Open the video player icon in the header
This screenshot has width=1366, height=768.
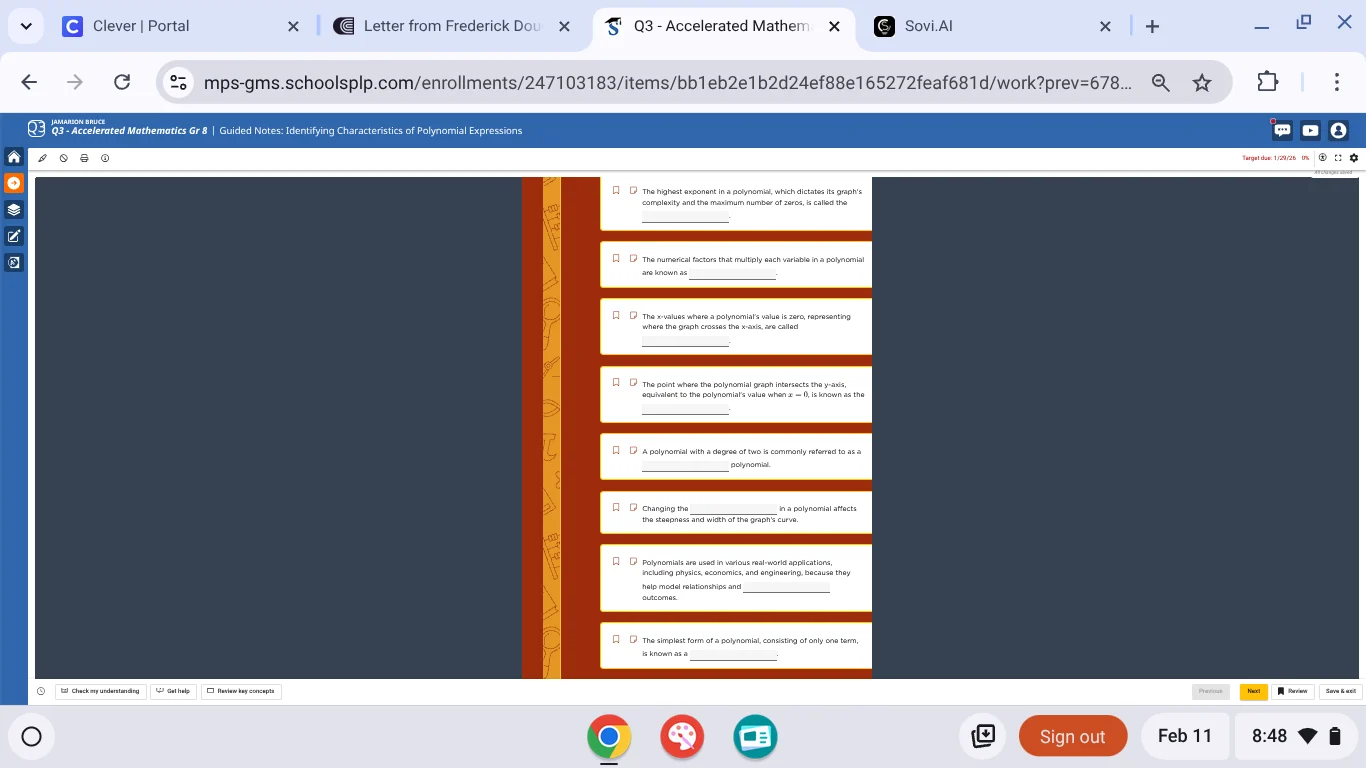[x=1310, y=130]
